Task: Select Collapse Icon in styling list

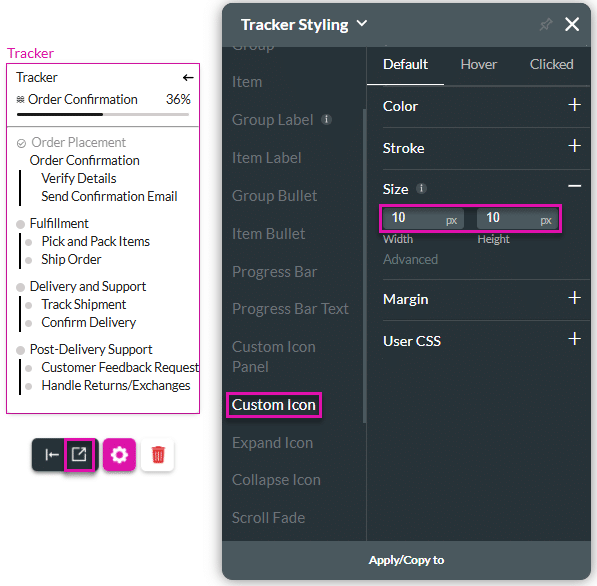Action: [x=276, y=480]
